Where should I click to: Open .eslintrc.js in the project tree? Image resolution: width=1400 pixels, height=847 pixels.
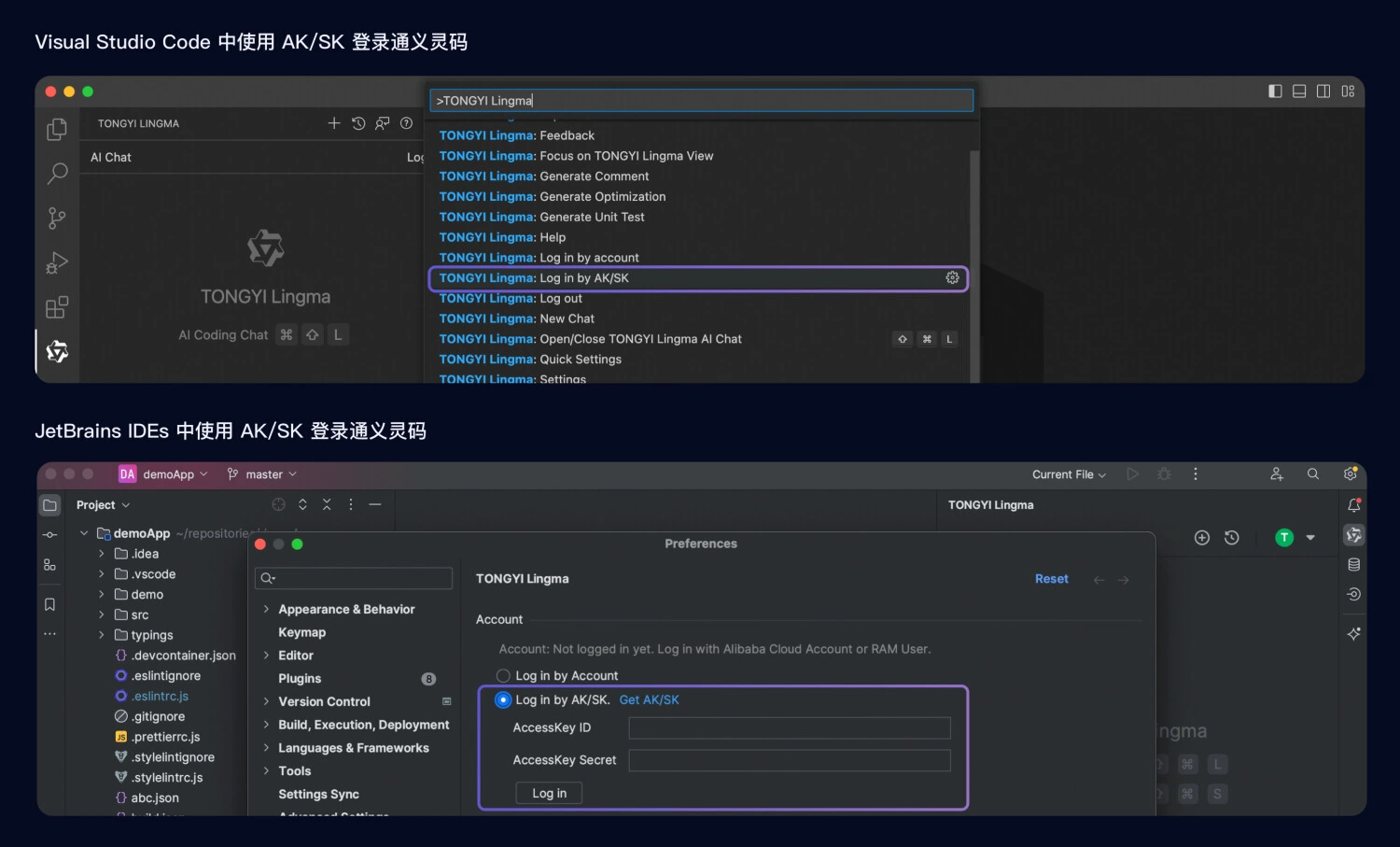pyautogui.click(x=160, y=696)
